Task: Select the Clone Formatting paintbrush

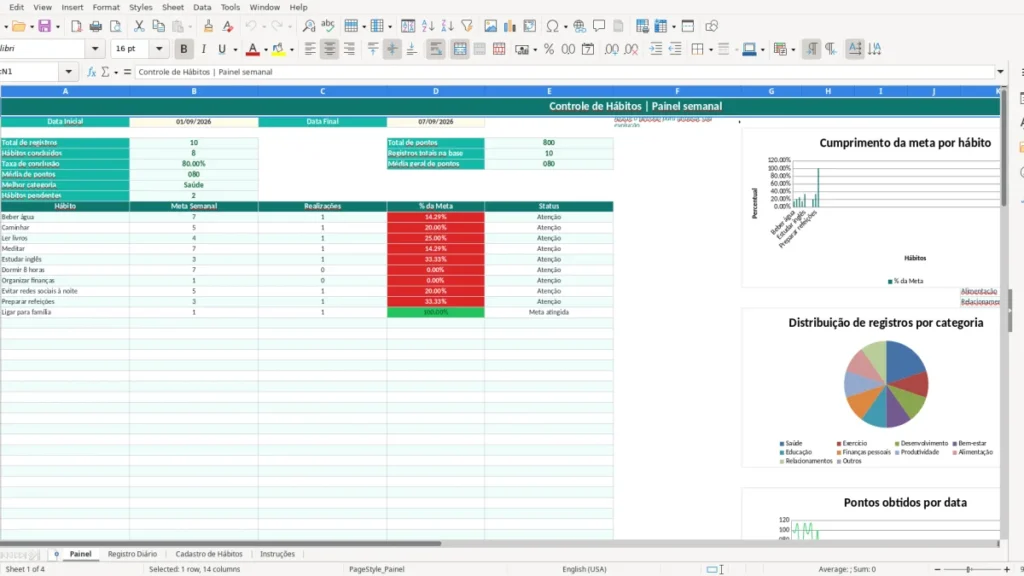Action: point(208,26)
